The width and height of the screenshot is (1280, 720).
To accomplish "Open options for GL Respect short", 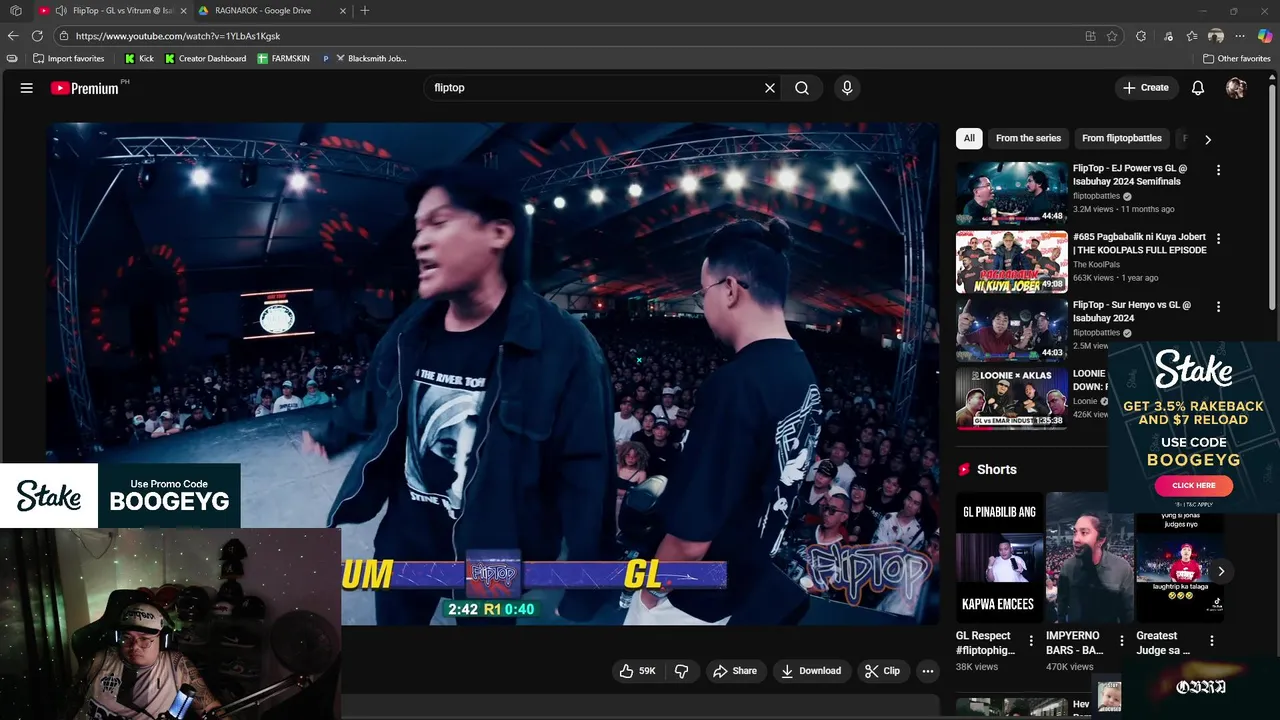I will pyautogui.click(x=1031, y=641).
